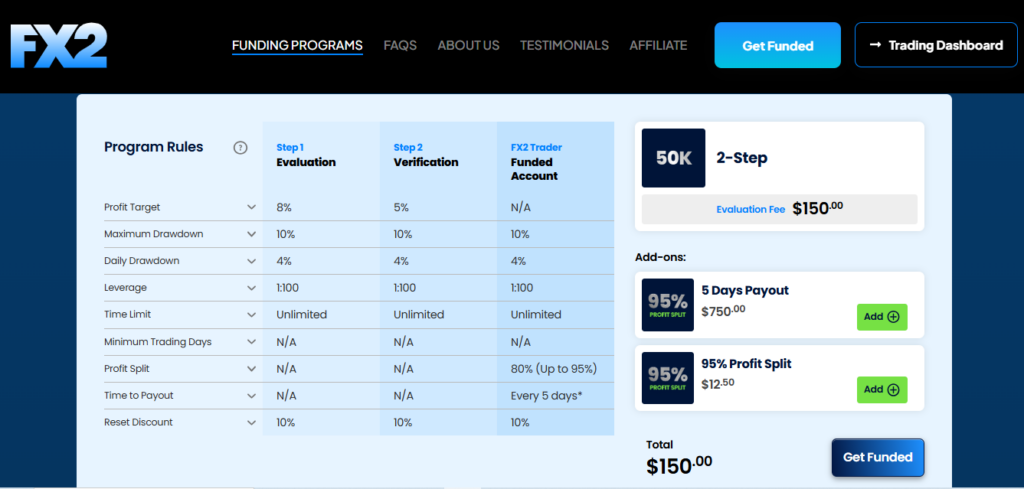Click the 95% badge beside 95% Profit Split
Image resolution: width=1024 pixels, height=489 pixels.
coord(667,378)
